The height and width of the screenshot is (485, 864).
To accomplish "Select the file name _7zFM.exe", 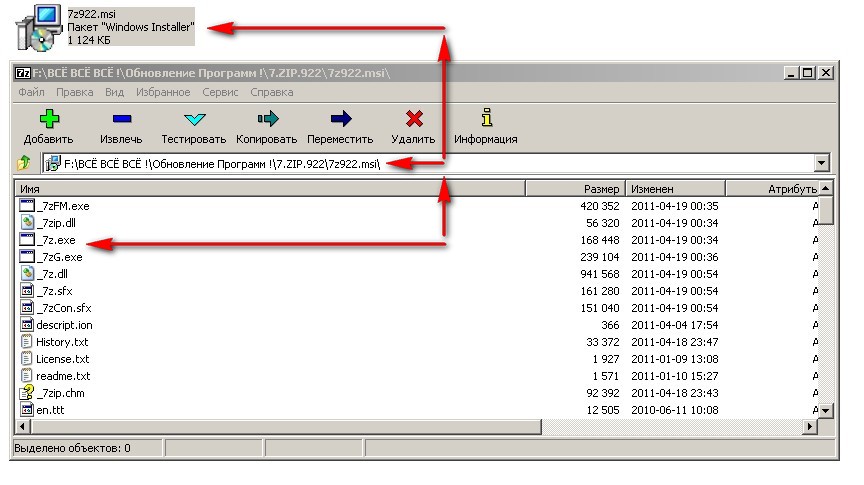I will click(63, 206).
